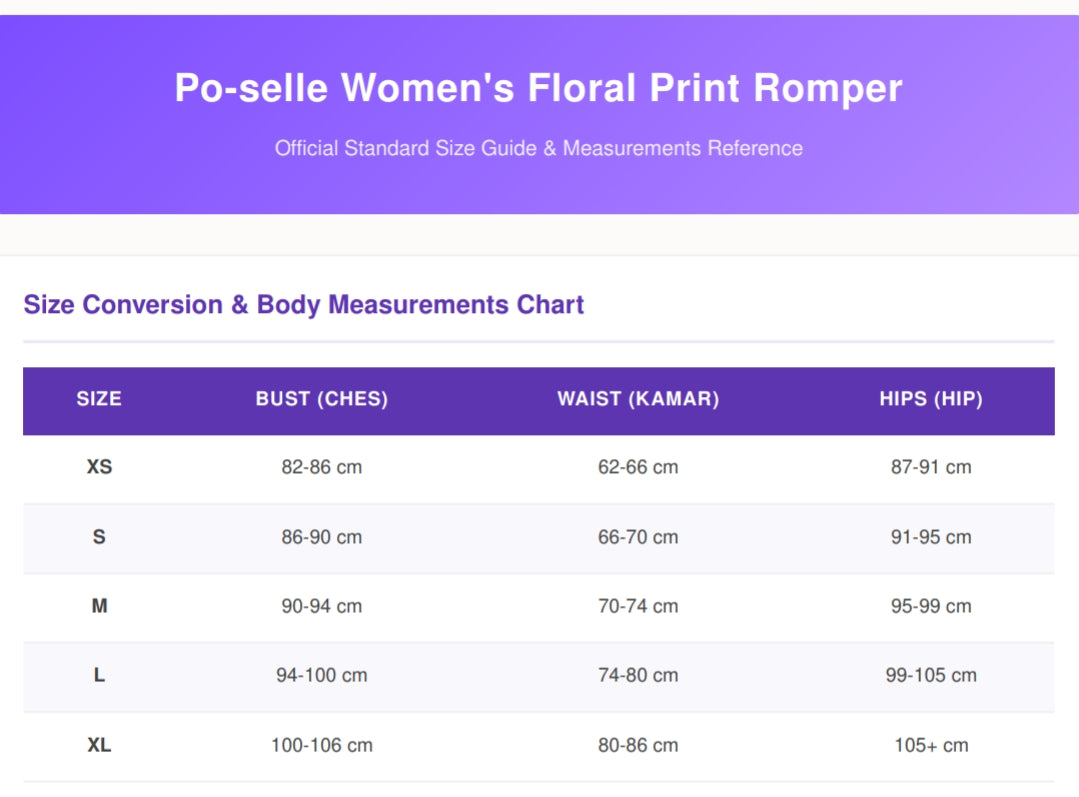1079x797 pixels.
Task: Click the 82-86 cm bust cell
Action: click(321, 467)
